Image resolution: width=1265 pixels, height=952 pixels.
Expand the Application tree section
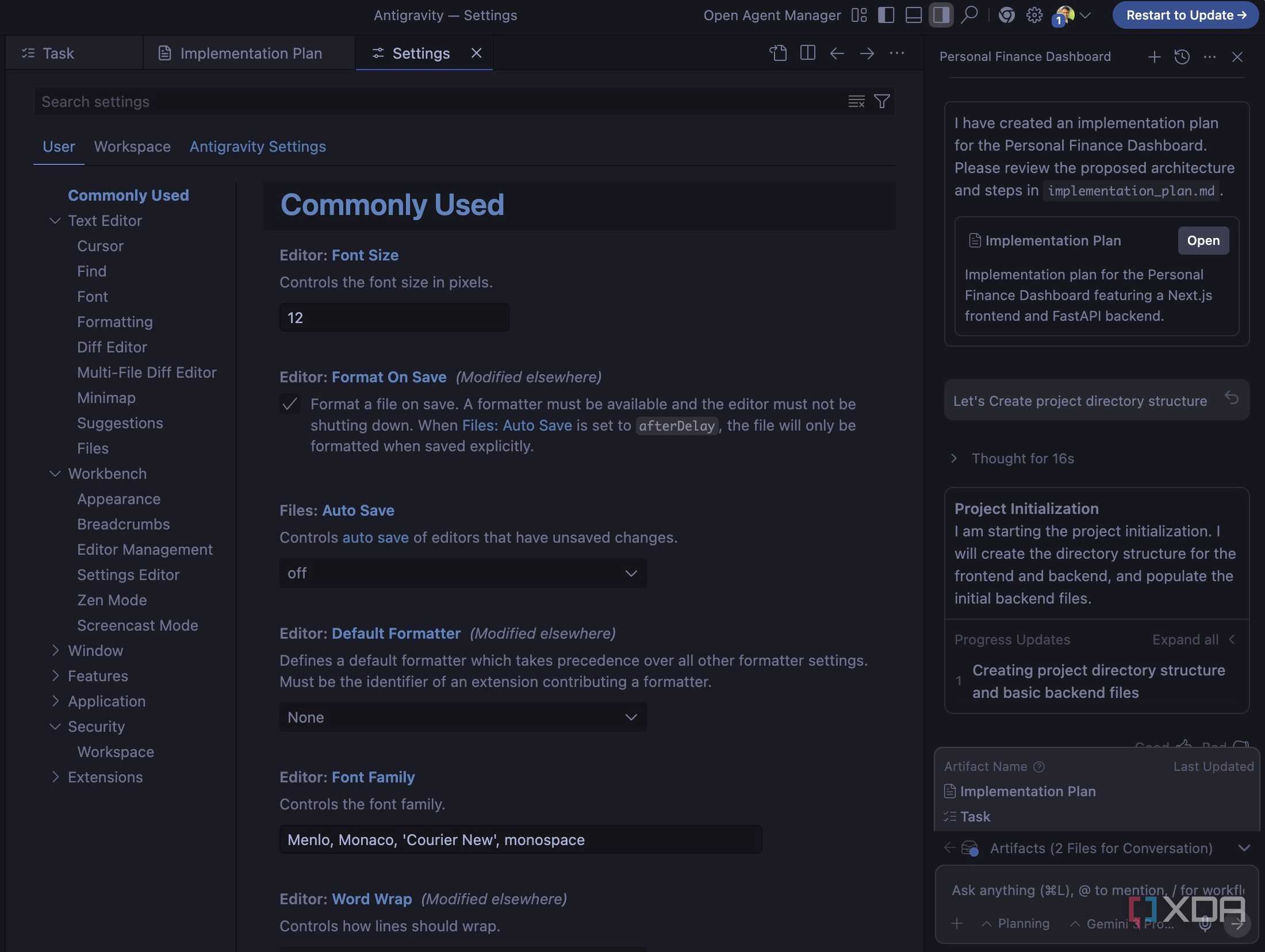point(55,701)
